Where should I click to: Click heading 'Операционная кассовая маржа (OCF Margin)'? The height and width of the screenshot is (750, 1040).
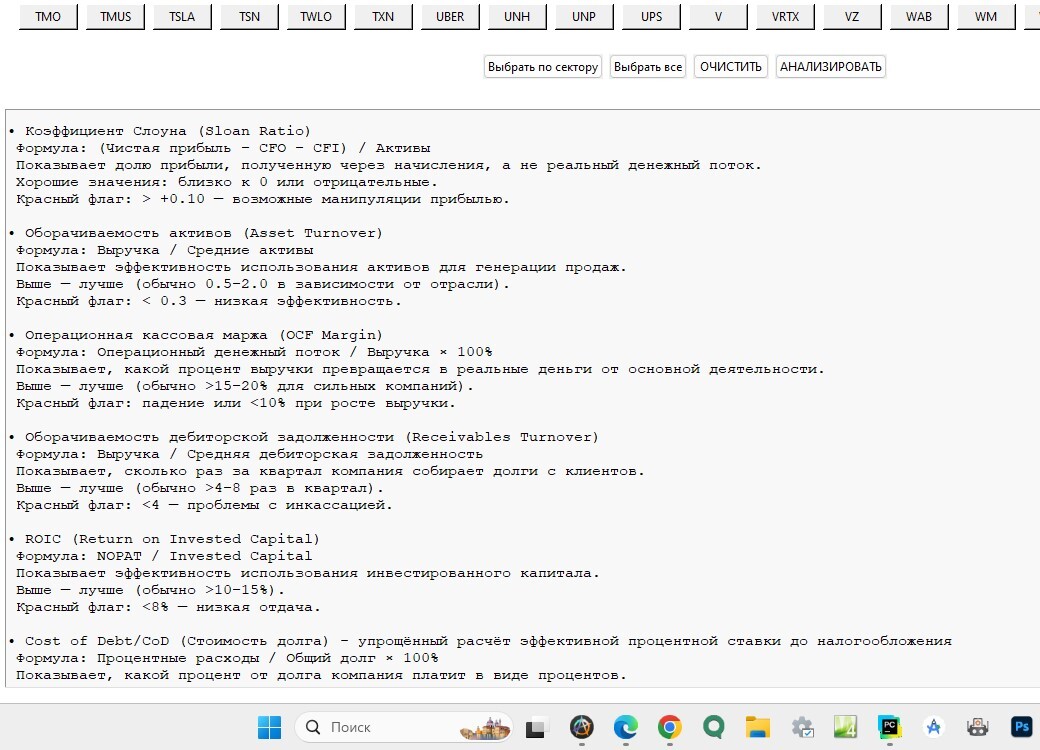[x=204, y=336]
